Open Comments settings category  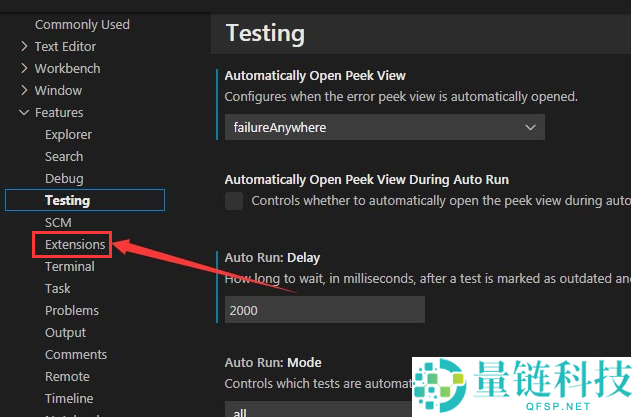click(x=76, y=354)
